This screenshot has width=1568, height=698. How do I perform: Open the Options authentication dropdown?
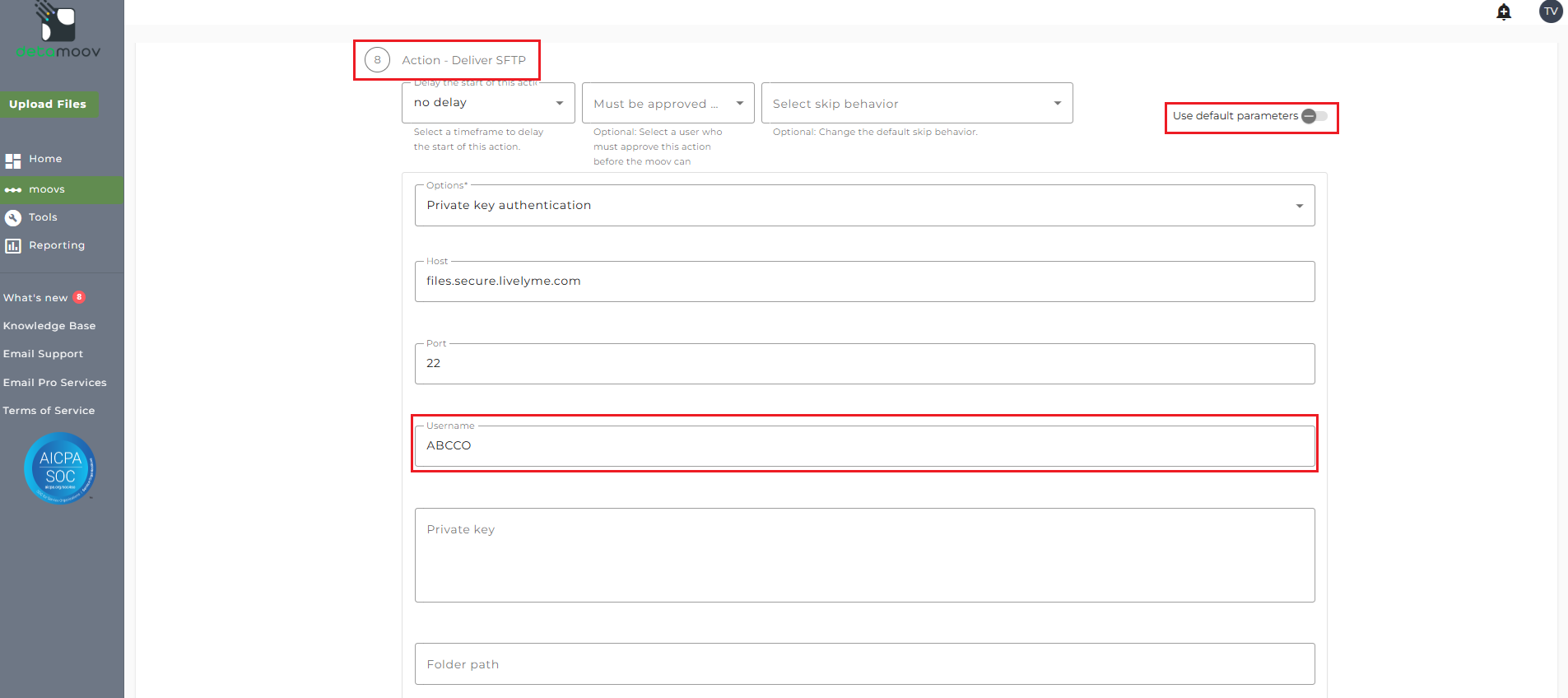click(x=864, y=206)
